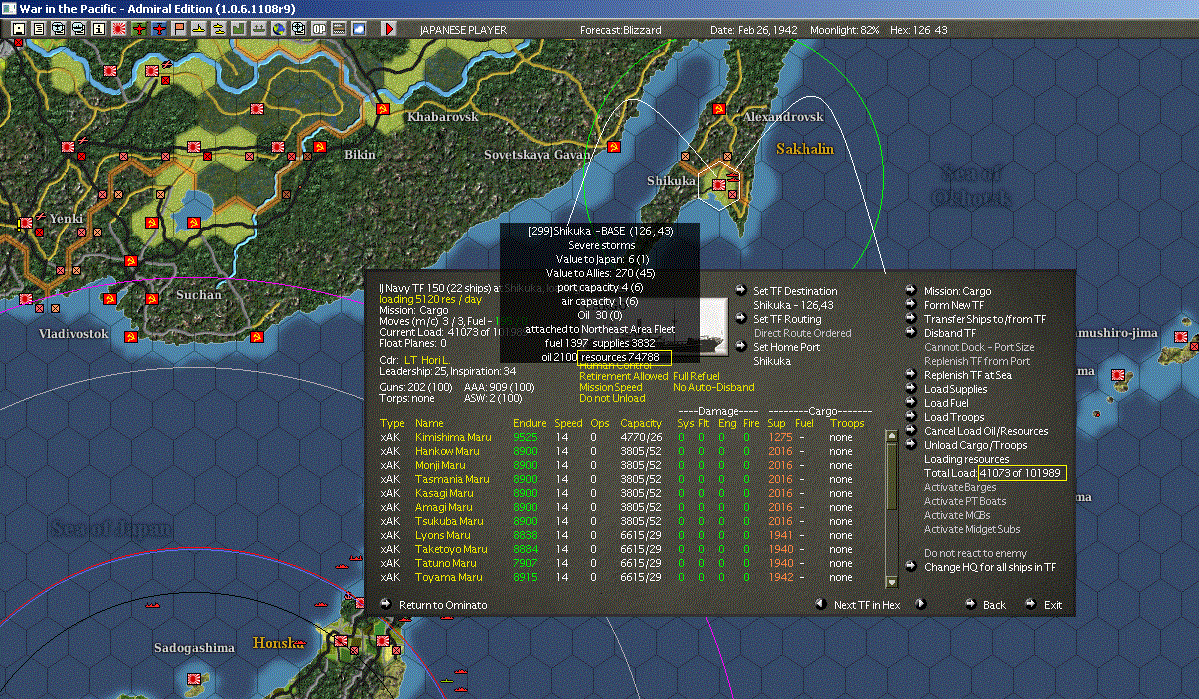The image size is (1199, 699).
Task: Click the red plane on green background icon
Action: click(139, 29)
